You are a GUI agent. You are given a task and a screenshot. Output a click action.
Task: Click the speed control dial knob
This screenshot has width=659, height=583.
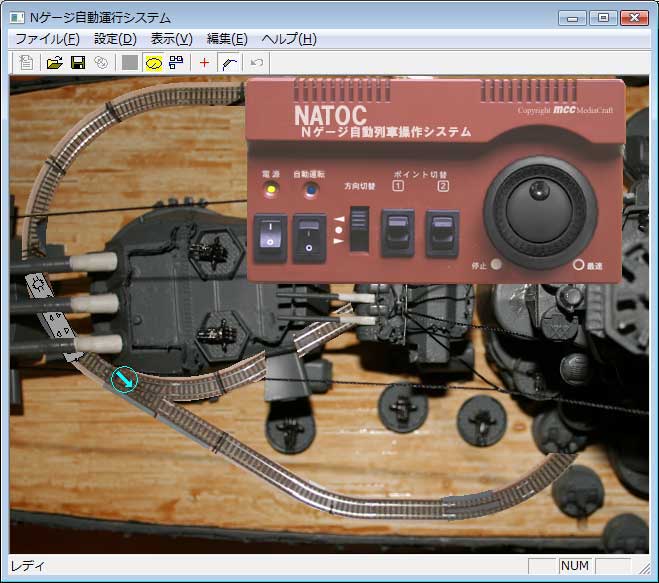point(540,212)
